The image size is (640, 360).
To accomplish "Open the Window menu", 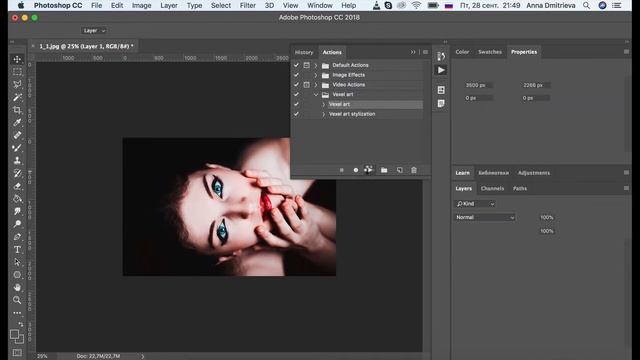I will tap(320, 5).
